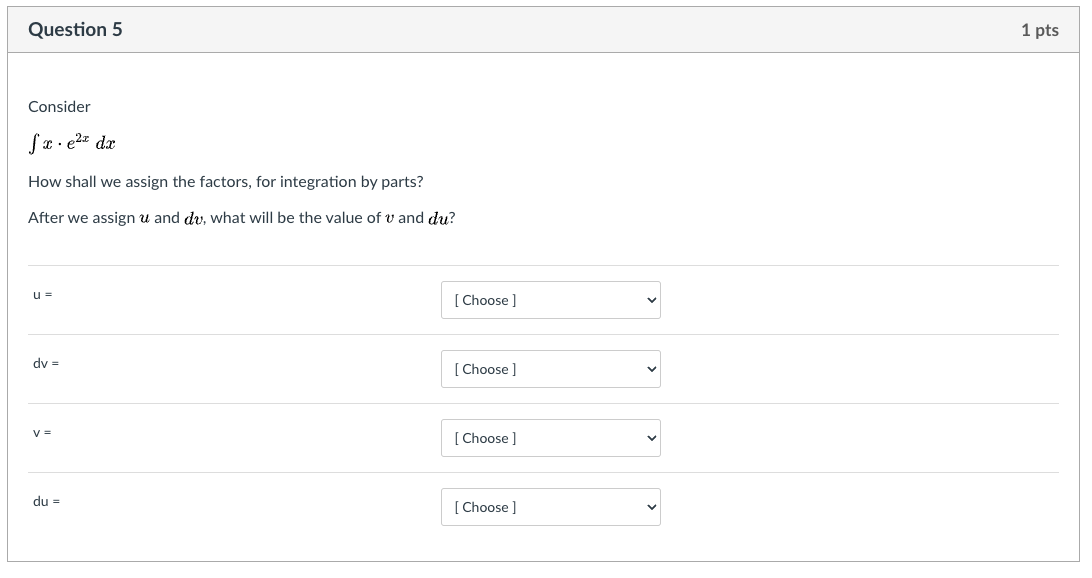1092x578 pixels.
Task: Open the dropdown for du =
Action: (x=550, y=507)
